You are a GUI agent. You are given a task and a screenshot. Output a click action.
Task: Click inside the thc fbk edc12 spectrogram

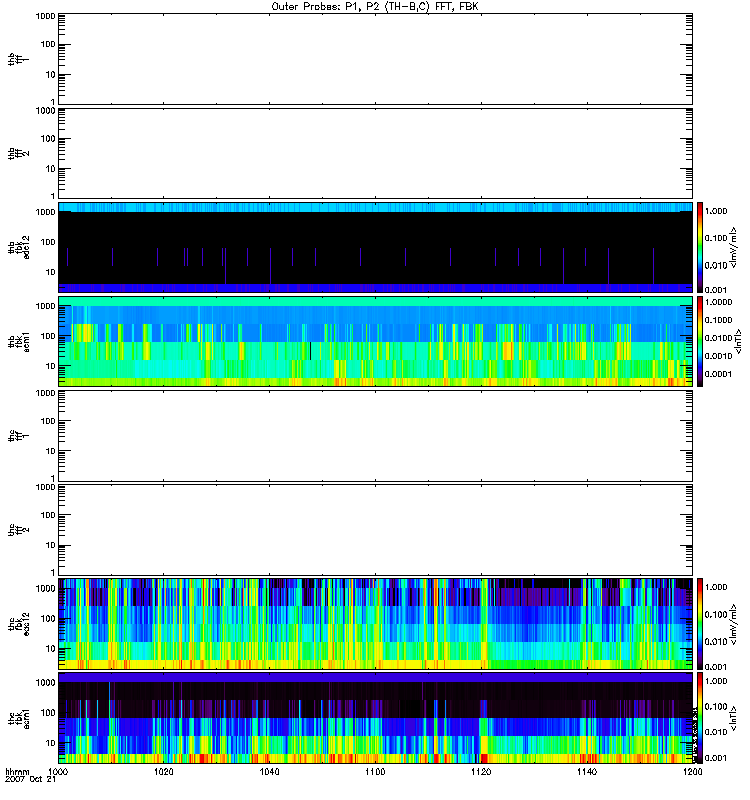point(375,623)
